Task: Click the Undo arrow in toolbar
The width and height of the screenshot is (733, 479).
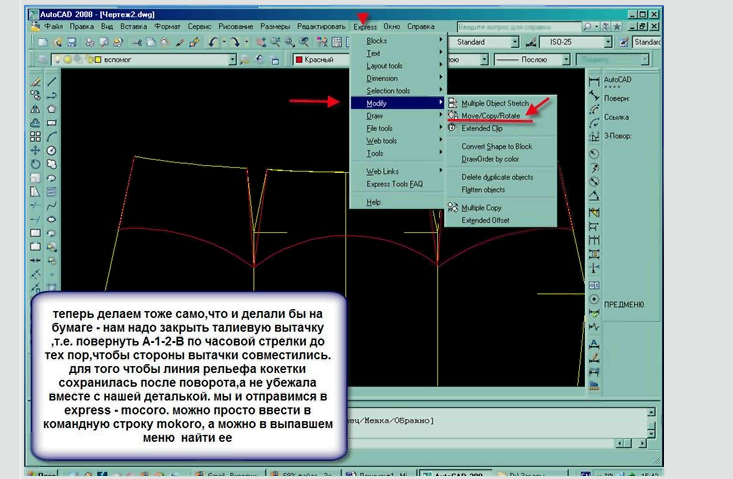Action: point(214,43)
